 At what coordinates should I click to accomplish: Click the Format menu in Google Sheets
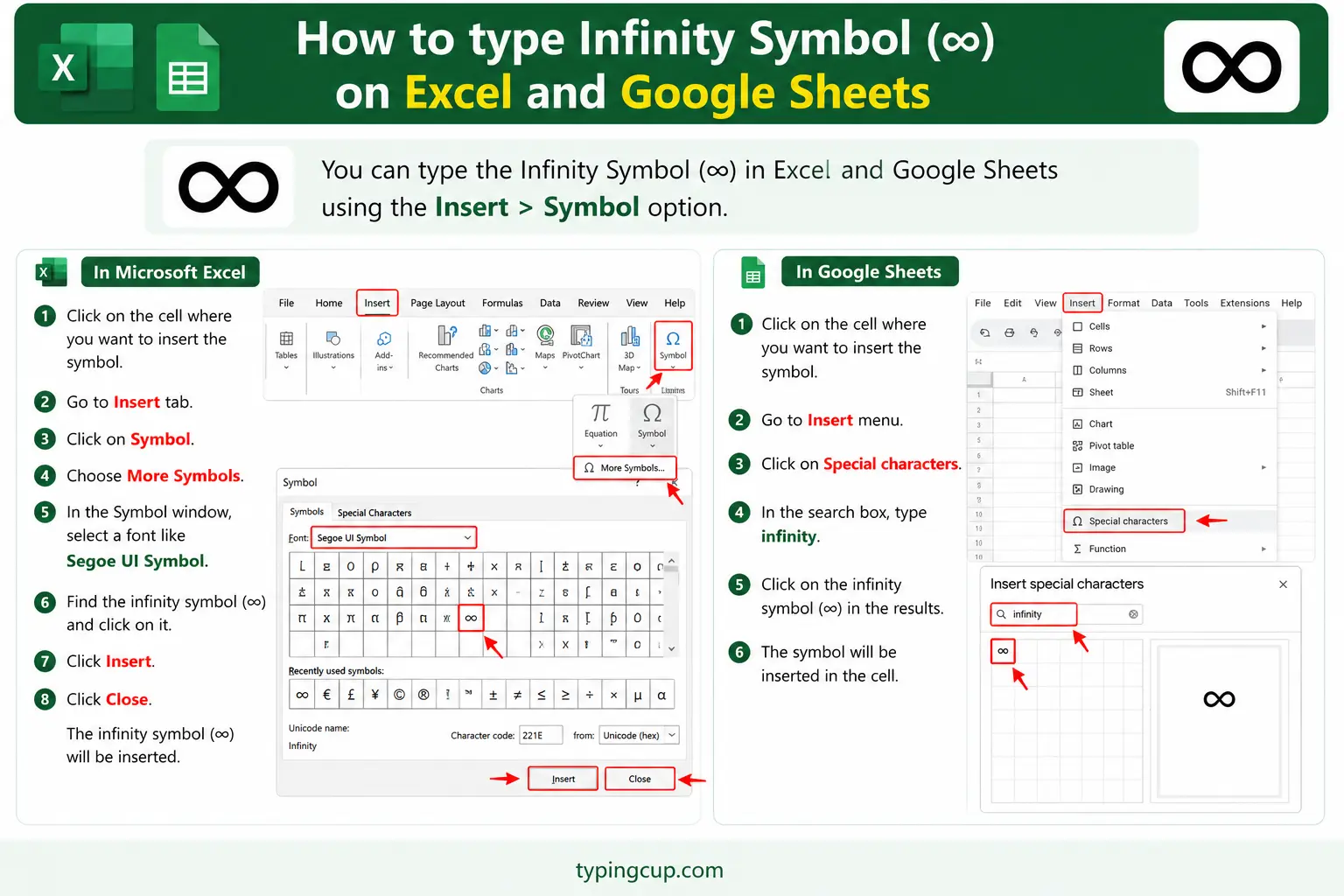pyautogui.click(x=1123, y=303)
